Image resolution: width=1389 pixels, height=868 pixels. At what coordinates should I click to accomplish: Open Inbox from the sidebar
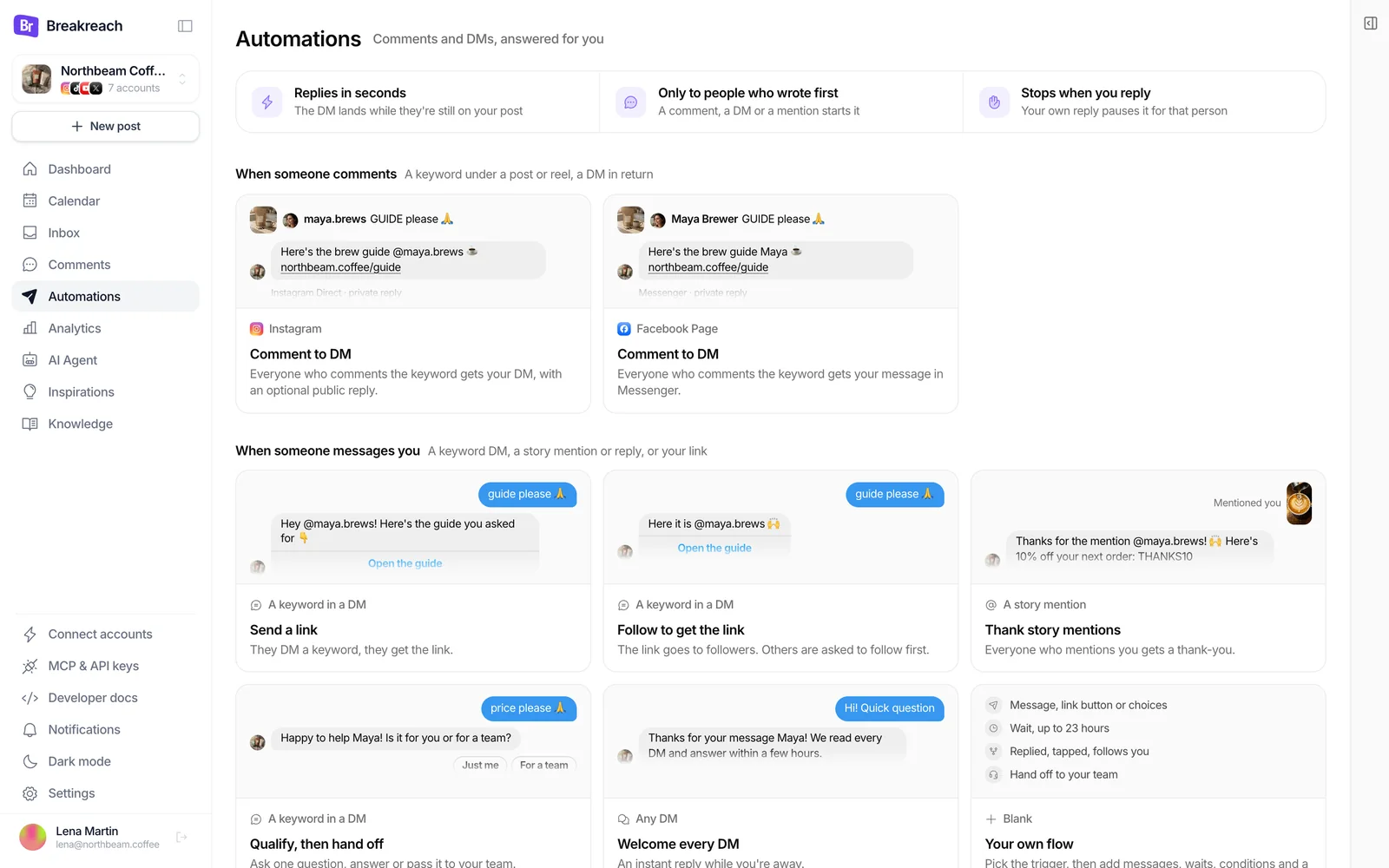pos(106,233)
